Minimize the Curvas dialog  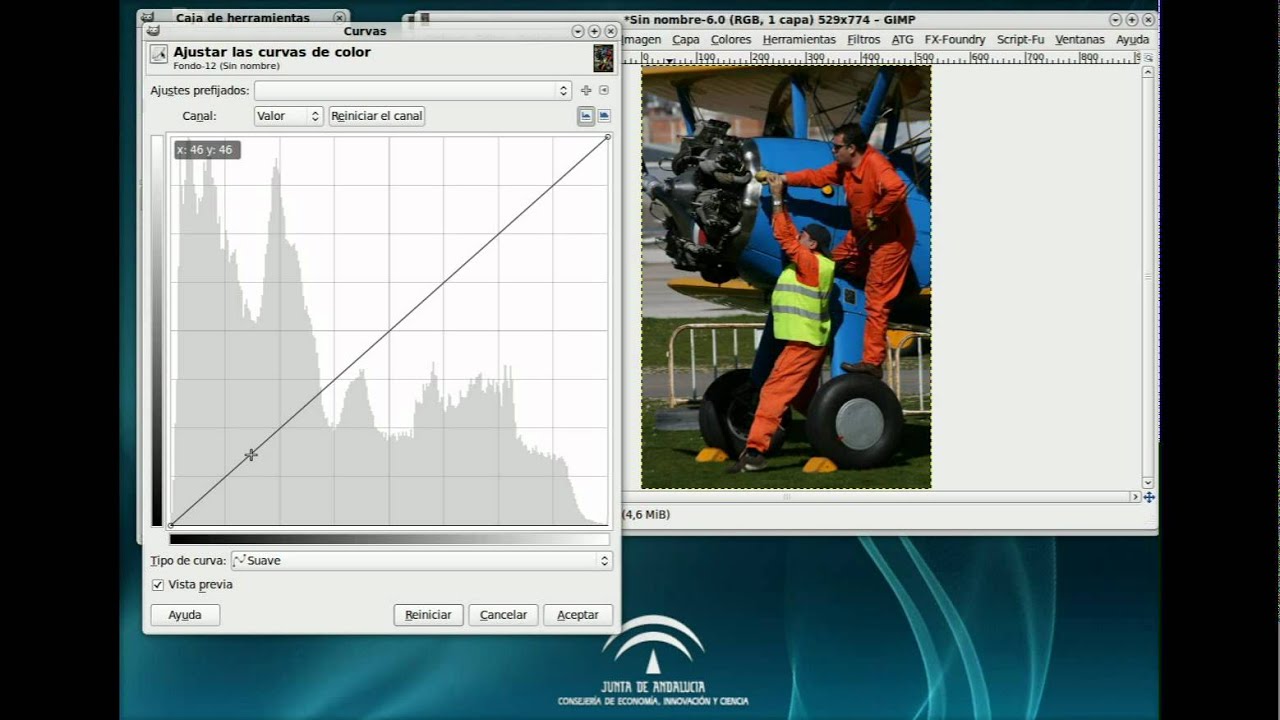coord(578,32)
